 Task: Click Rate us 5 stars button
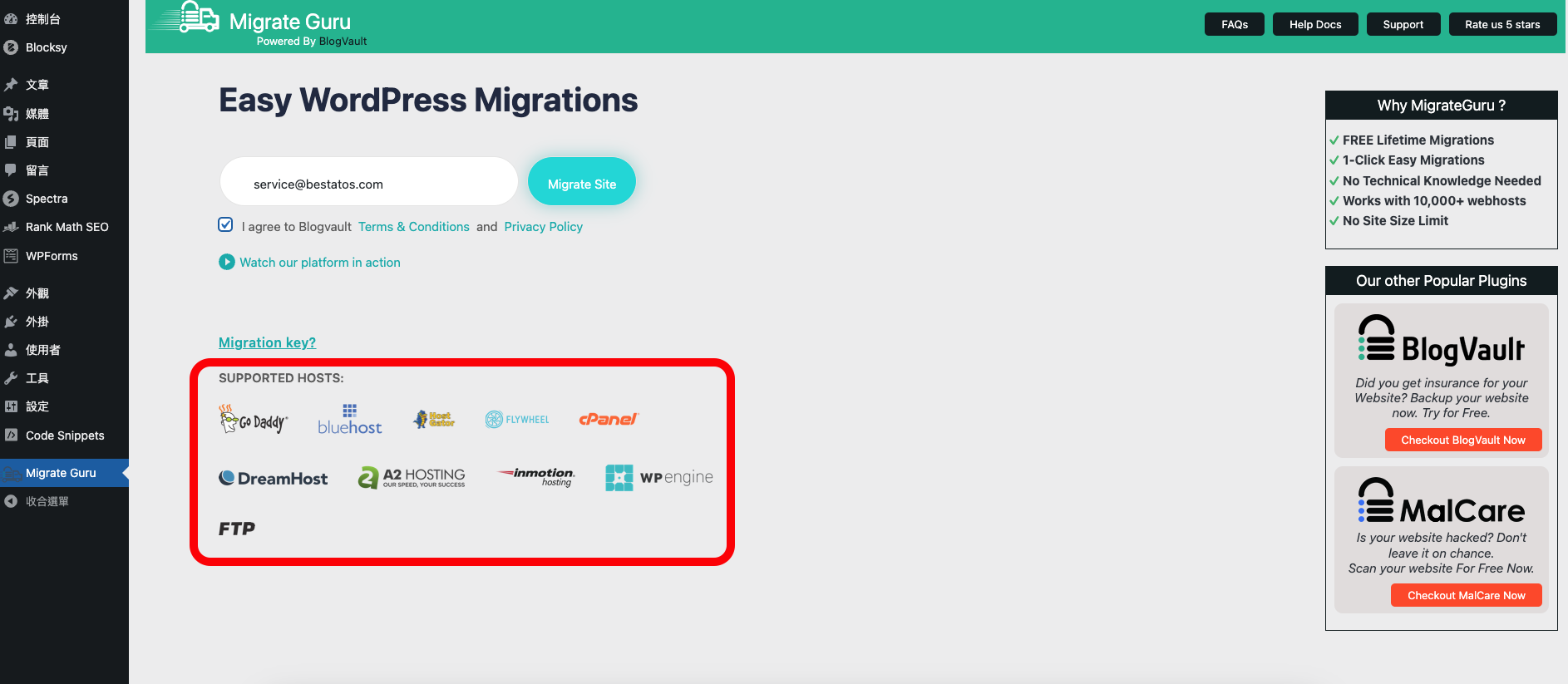click(x=1503, y=24)
